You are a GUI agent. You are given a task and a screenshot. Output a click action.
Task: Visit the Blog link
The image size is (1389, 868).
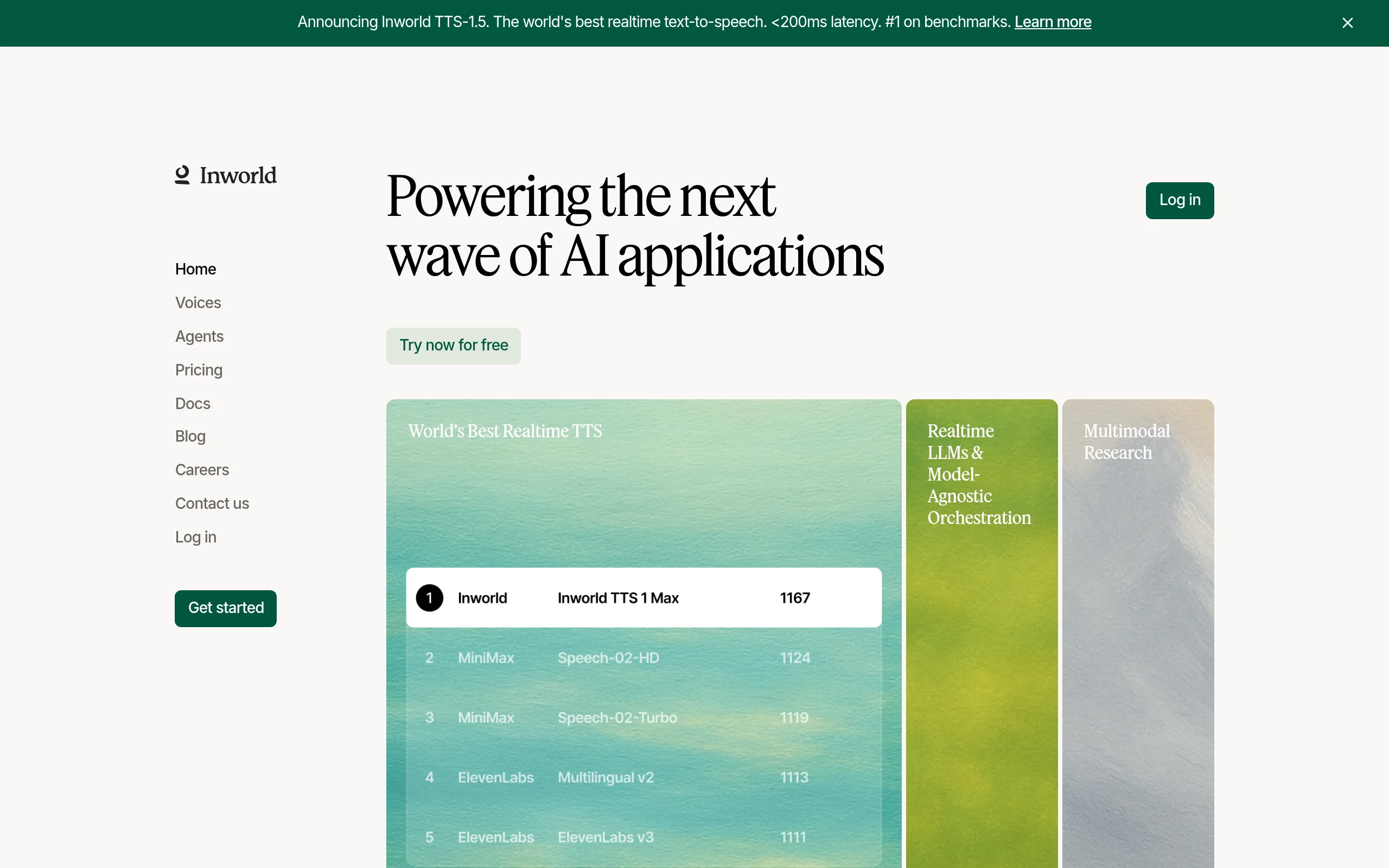pyautogui.click(x=190, y=436)
